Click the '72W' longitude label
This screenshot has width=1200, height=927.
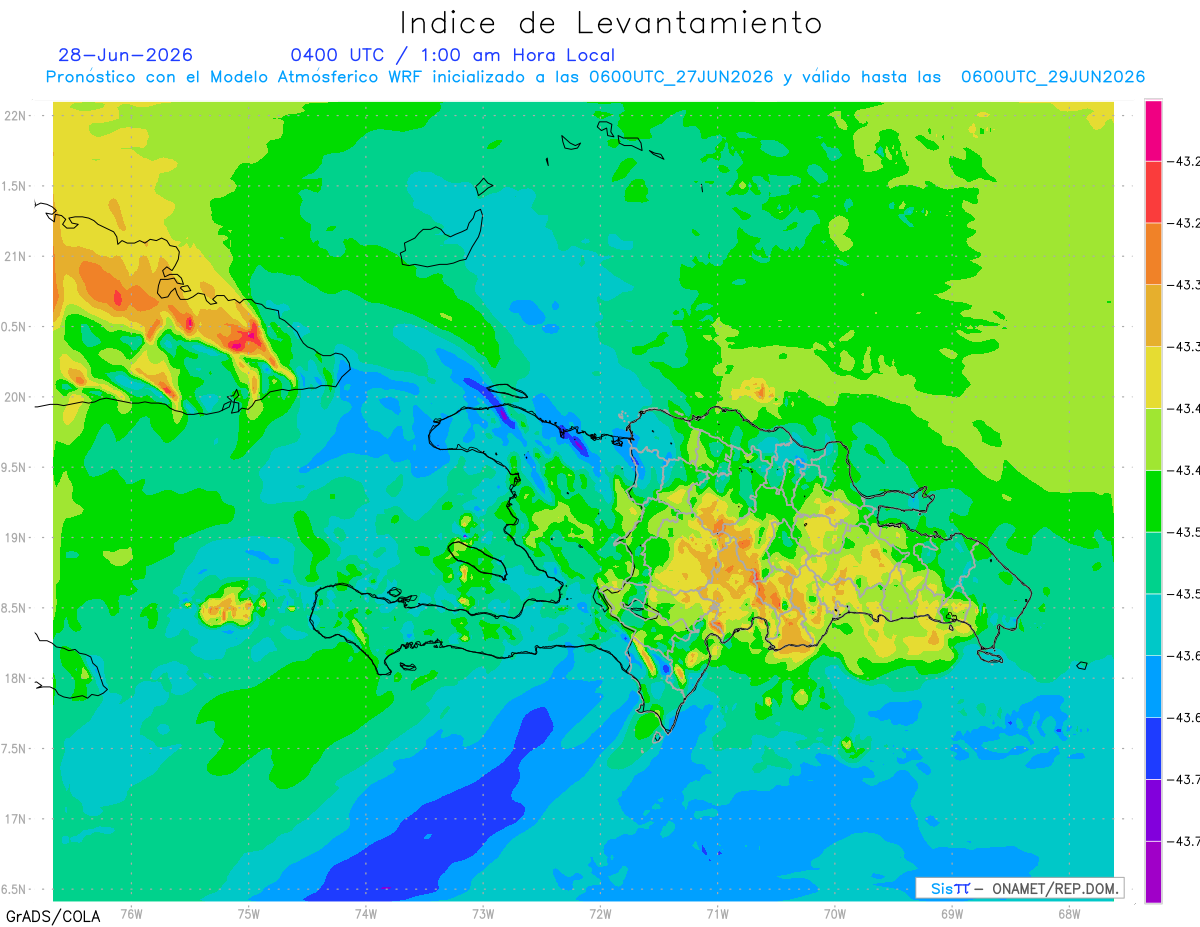(600, 914)
